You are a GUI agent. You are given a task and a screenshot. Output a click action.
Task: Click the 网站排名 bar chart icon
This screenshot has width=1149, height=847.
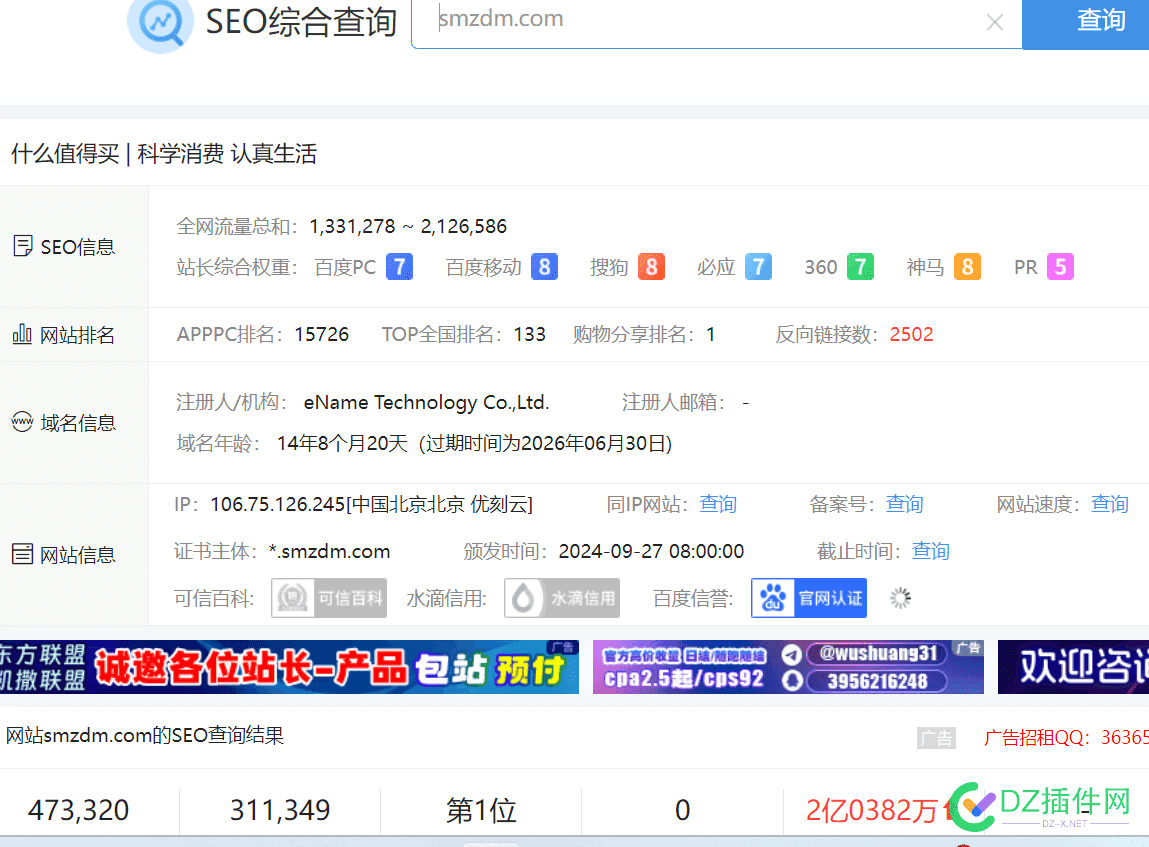(x=22, y=334)
